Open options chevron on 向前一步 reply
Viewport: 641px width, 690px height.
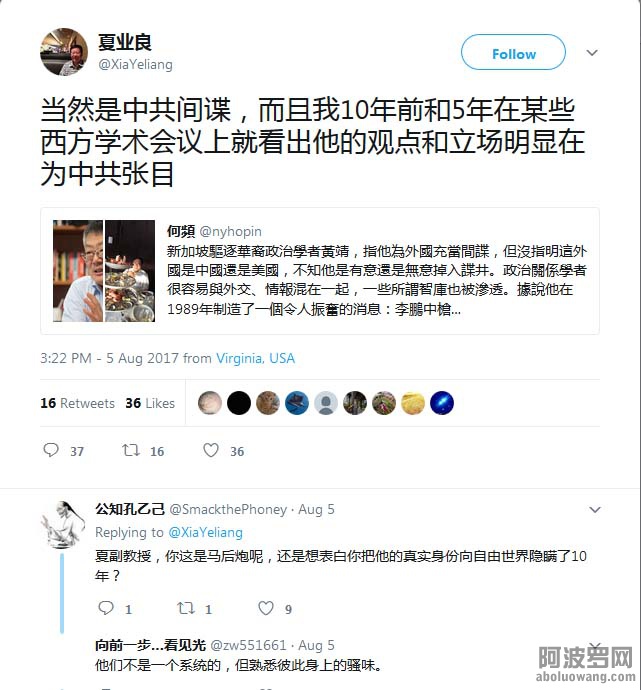[595, 646]
